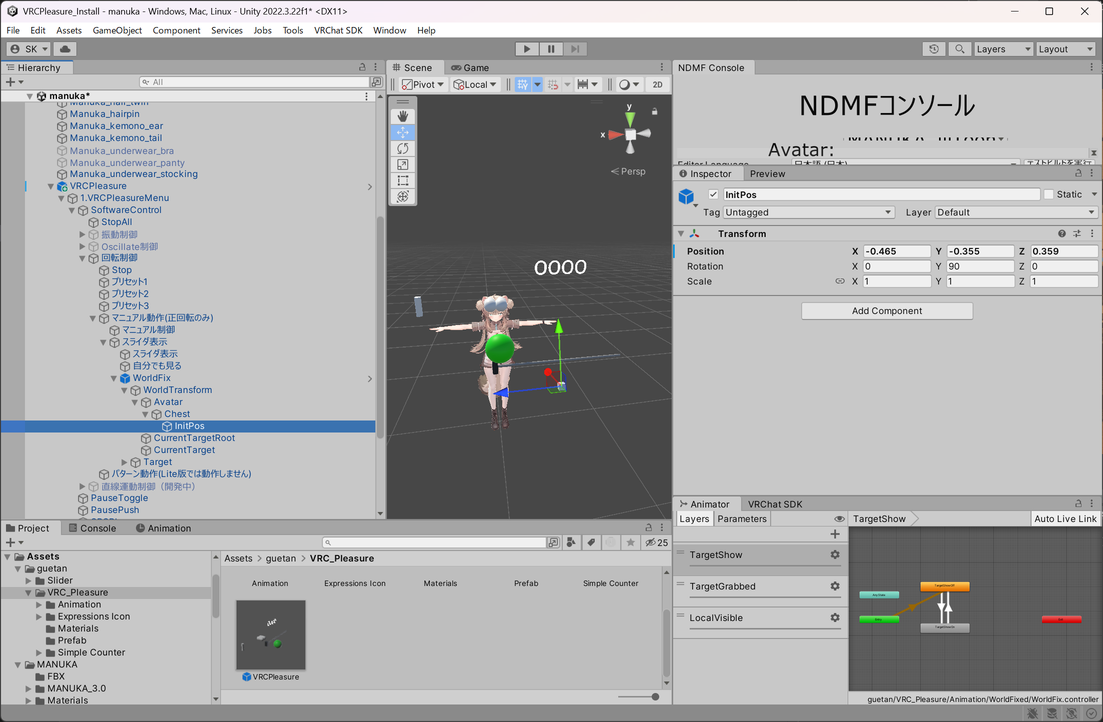Click the Position X field
Viewport: 1103px width, 722px height.
pos(896,251)
